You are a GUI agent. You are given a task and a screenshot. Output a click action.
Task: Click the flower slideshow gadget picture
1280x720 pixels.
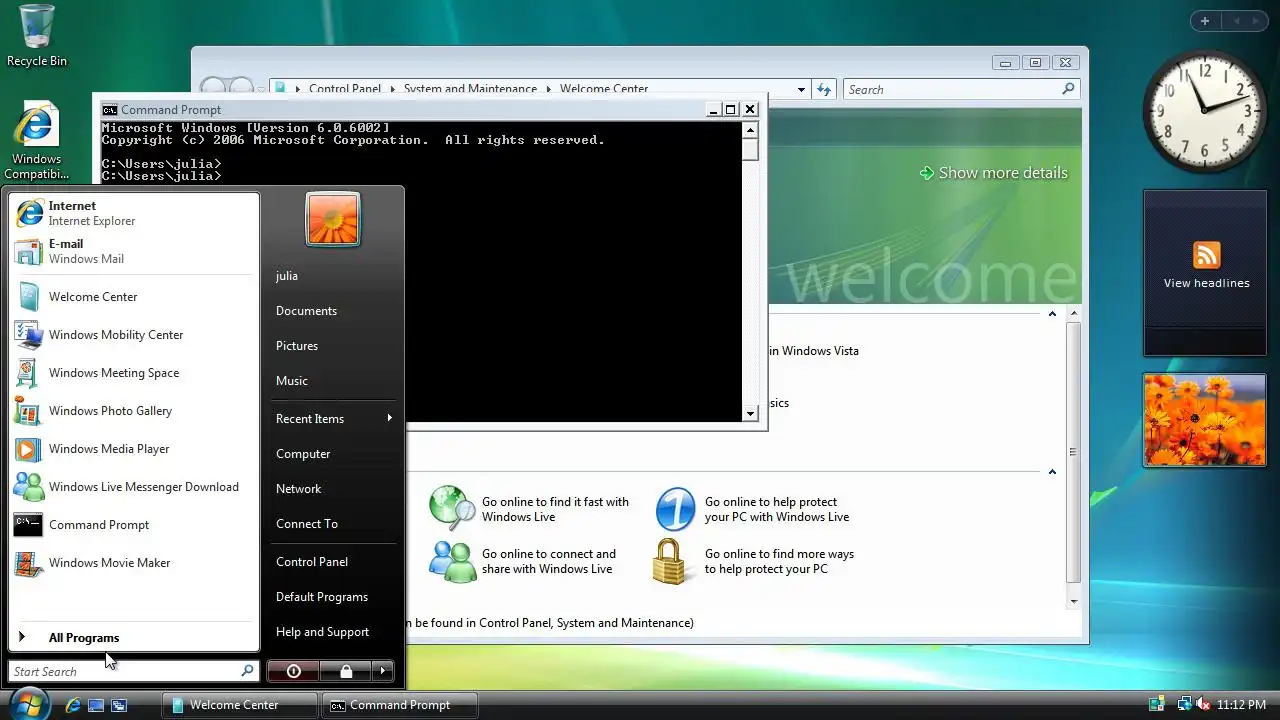click(1205, 420)
